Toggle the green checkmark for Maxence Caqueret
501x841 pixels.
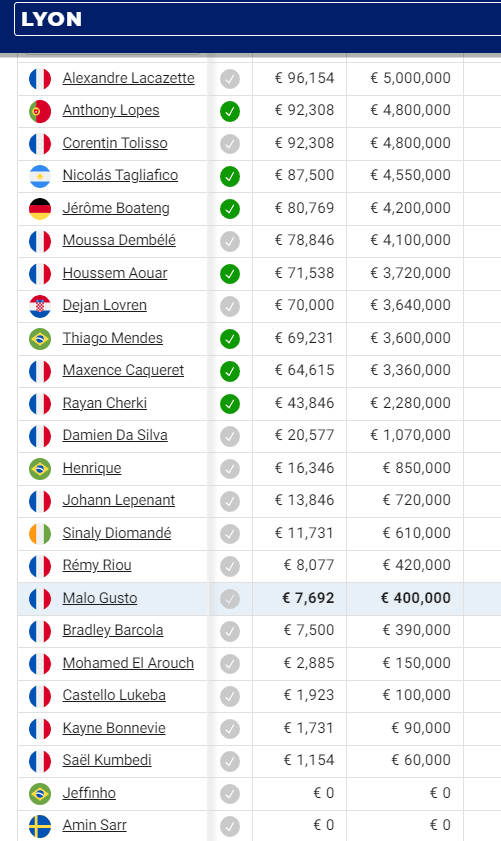tap(230, 371)
